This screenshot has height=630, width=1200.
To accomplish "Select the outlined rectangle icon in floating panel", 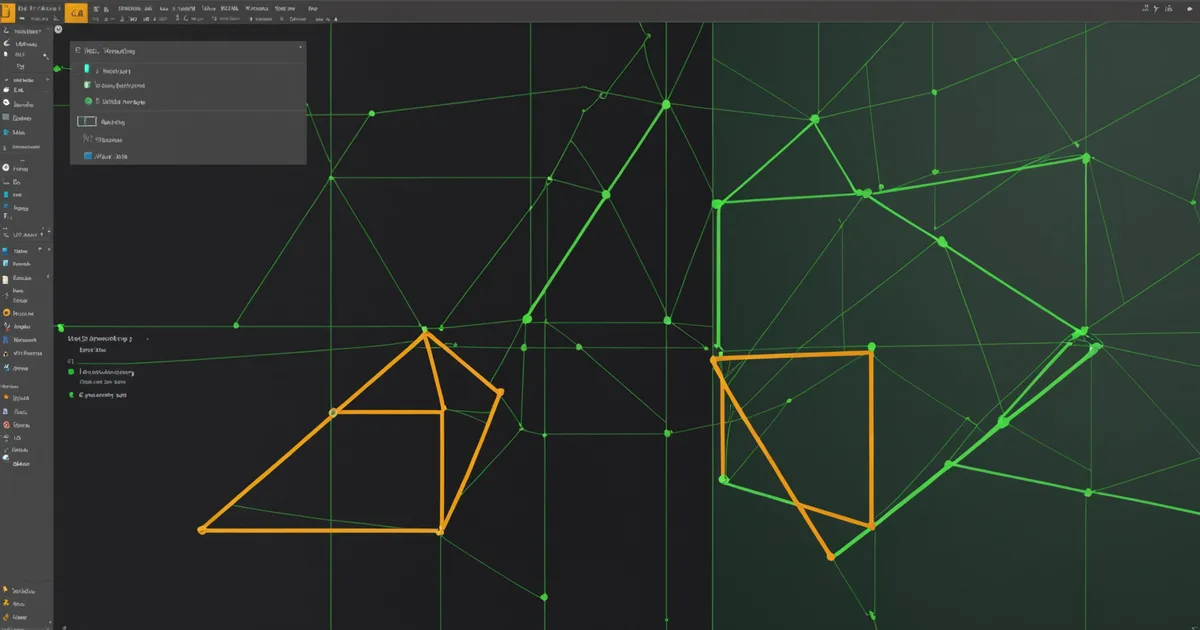I will coord(87,121).
